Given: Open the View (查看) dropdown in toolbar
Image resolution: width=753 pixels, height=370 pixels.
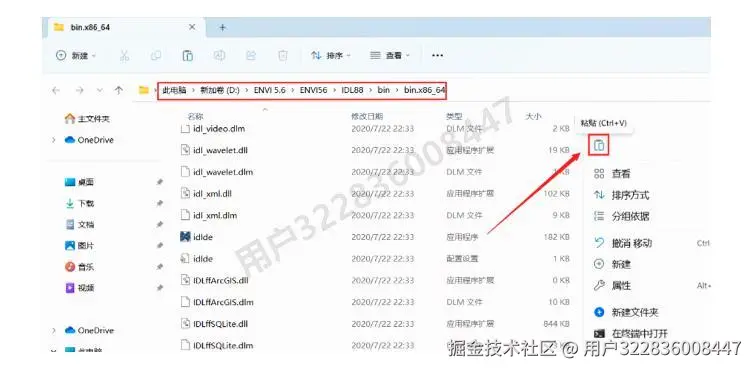Looking at the screenshot, I should point(390,56).
